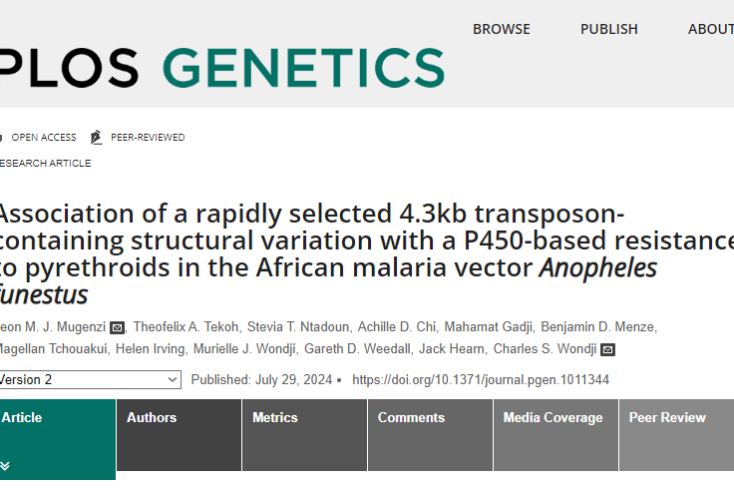
Task: Open the Publish menu
Action: tap(609, 29)
